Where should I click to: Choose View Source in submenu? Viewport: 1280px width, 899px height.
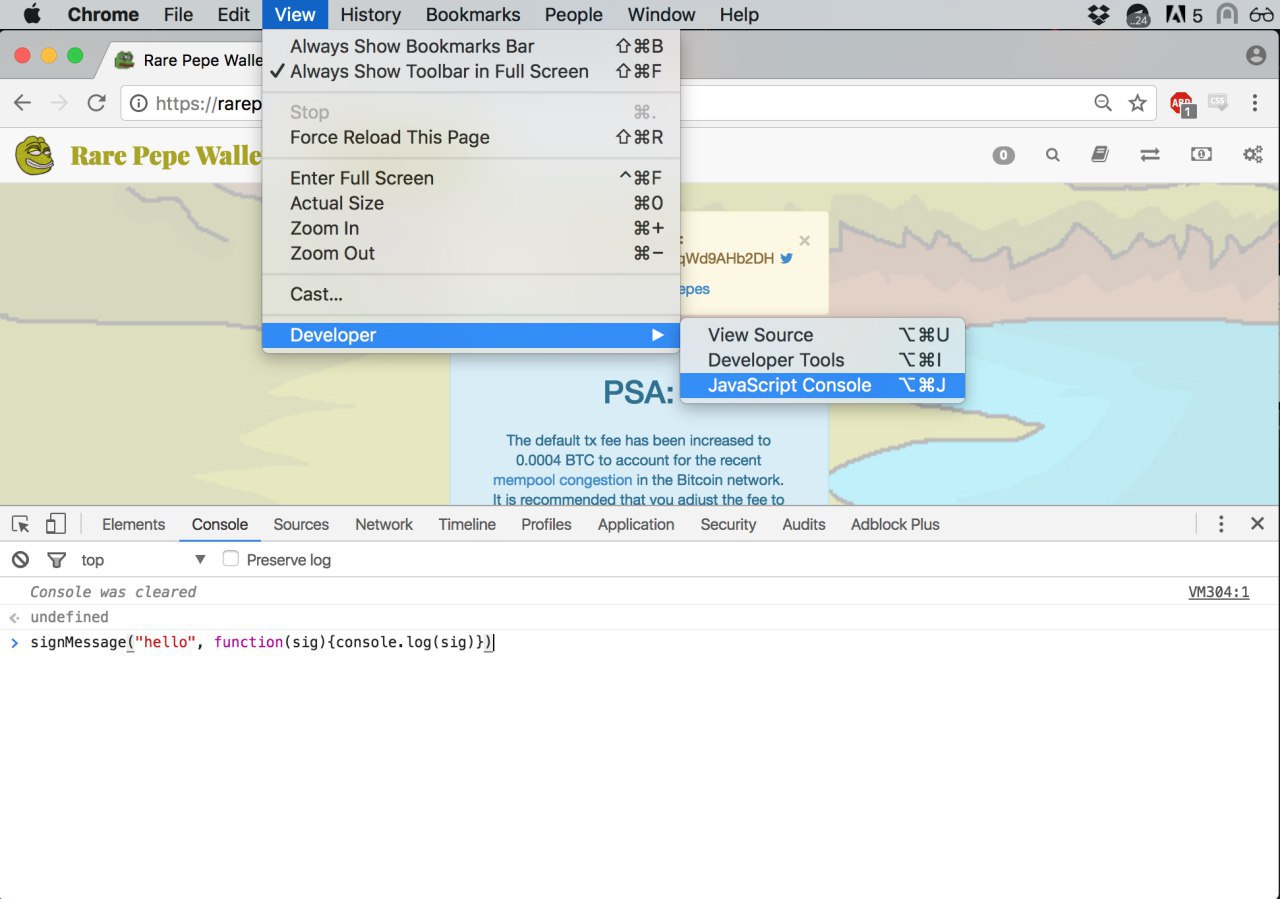822,335
